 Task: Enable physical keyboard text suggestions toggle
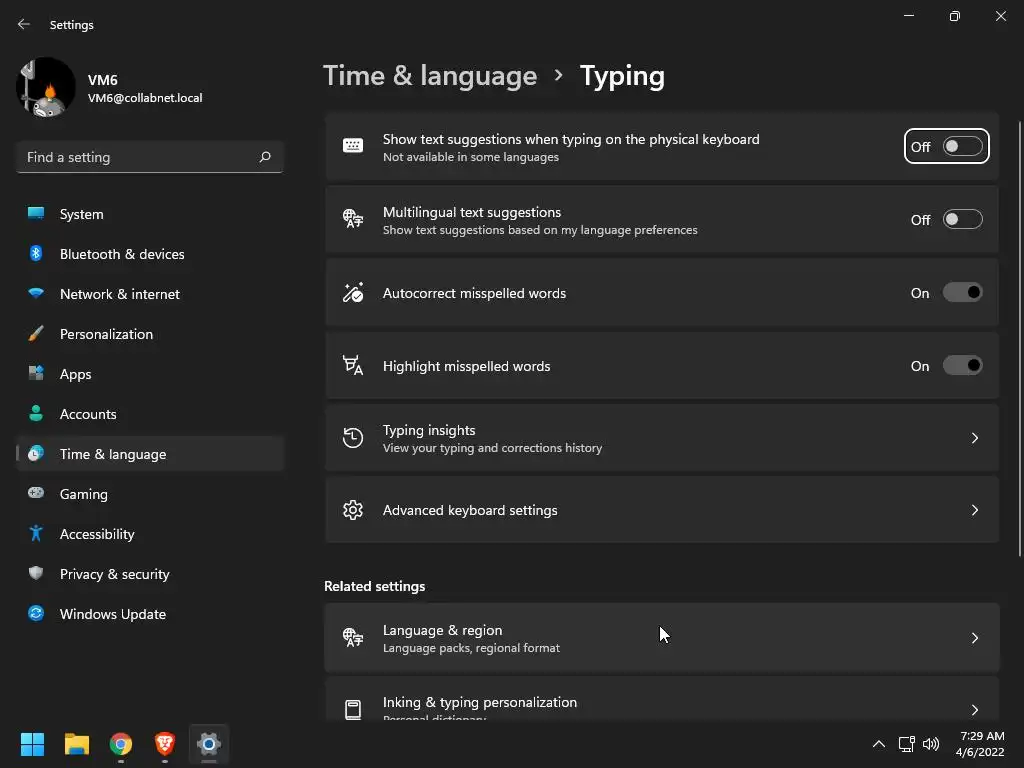962,147
